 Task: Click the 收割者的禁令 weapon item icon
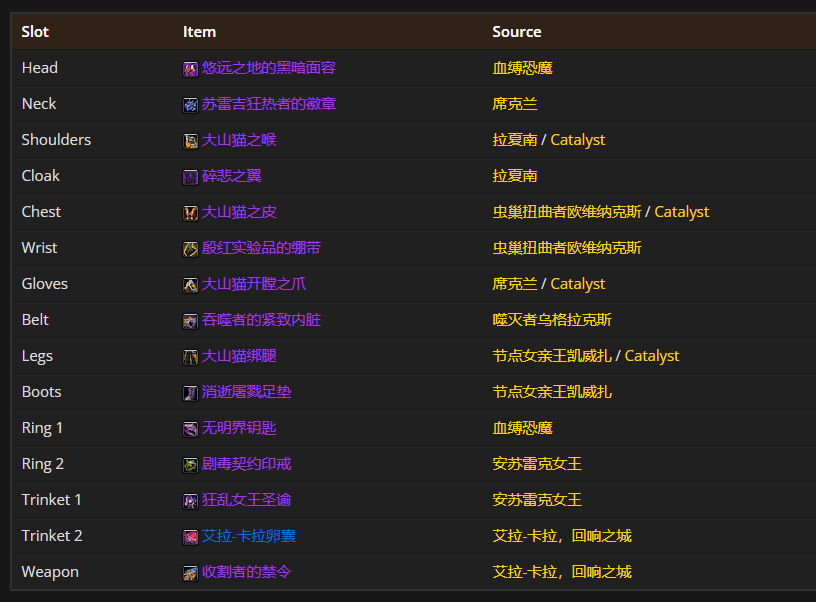coord(190,572)
